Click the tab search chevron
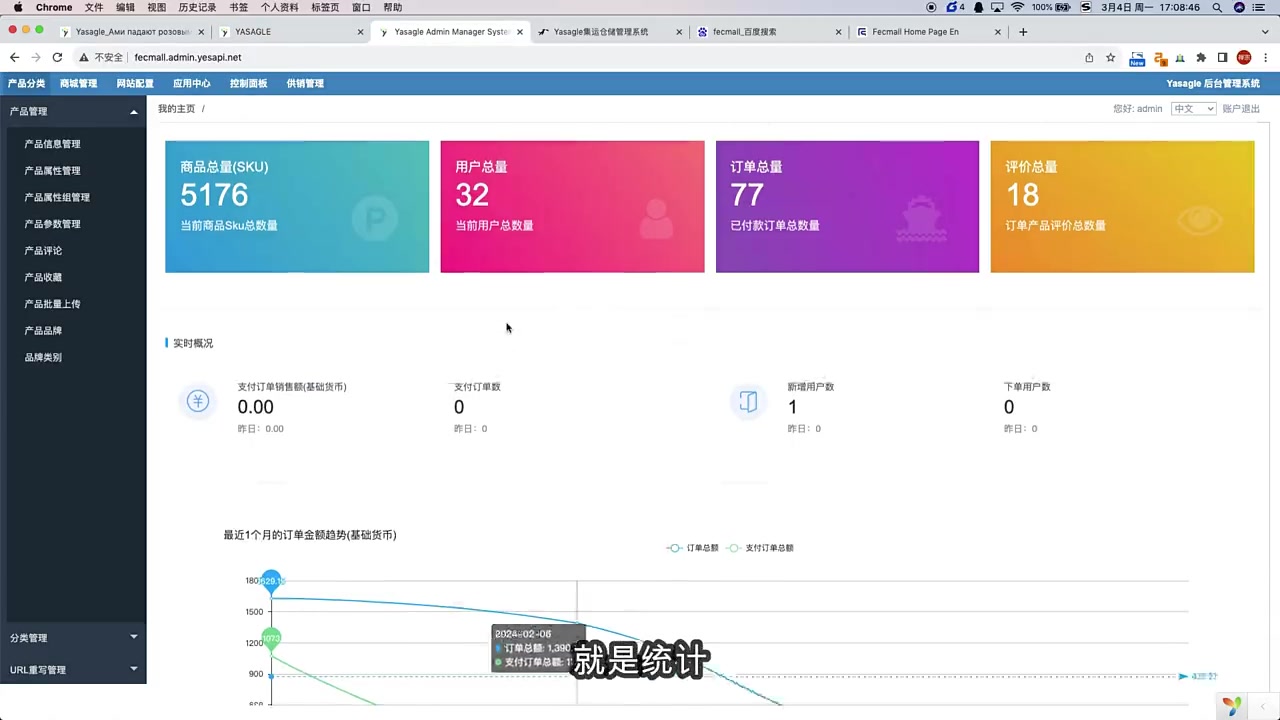 pos(1265,32)
